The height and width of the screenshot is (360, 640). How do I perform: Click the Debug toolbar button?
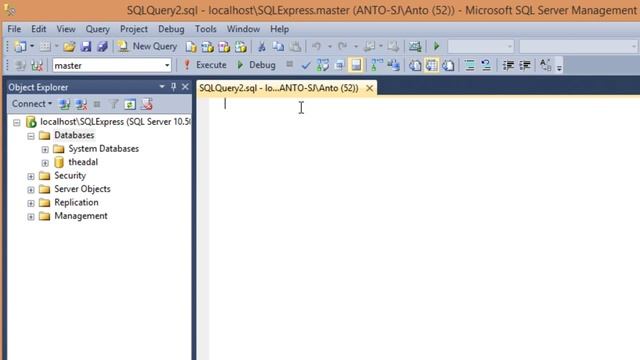click(x=256, y=65)
